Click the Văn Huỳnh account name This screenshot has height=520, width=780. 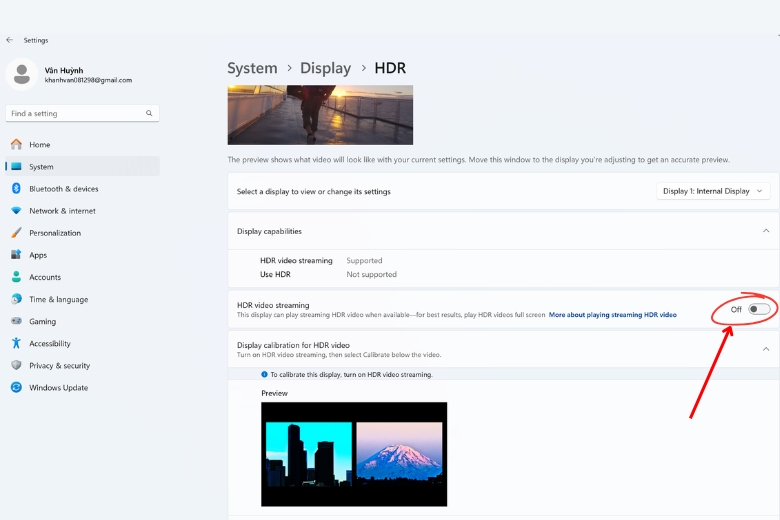click(x=64, y=70)
